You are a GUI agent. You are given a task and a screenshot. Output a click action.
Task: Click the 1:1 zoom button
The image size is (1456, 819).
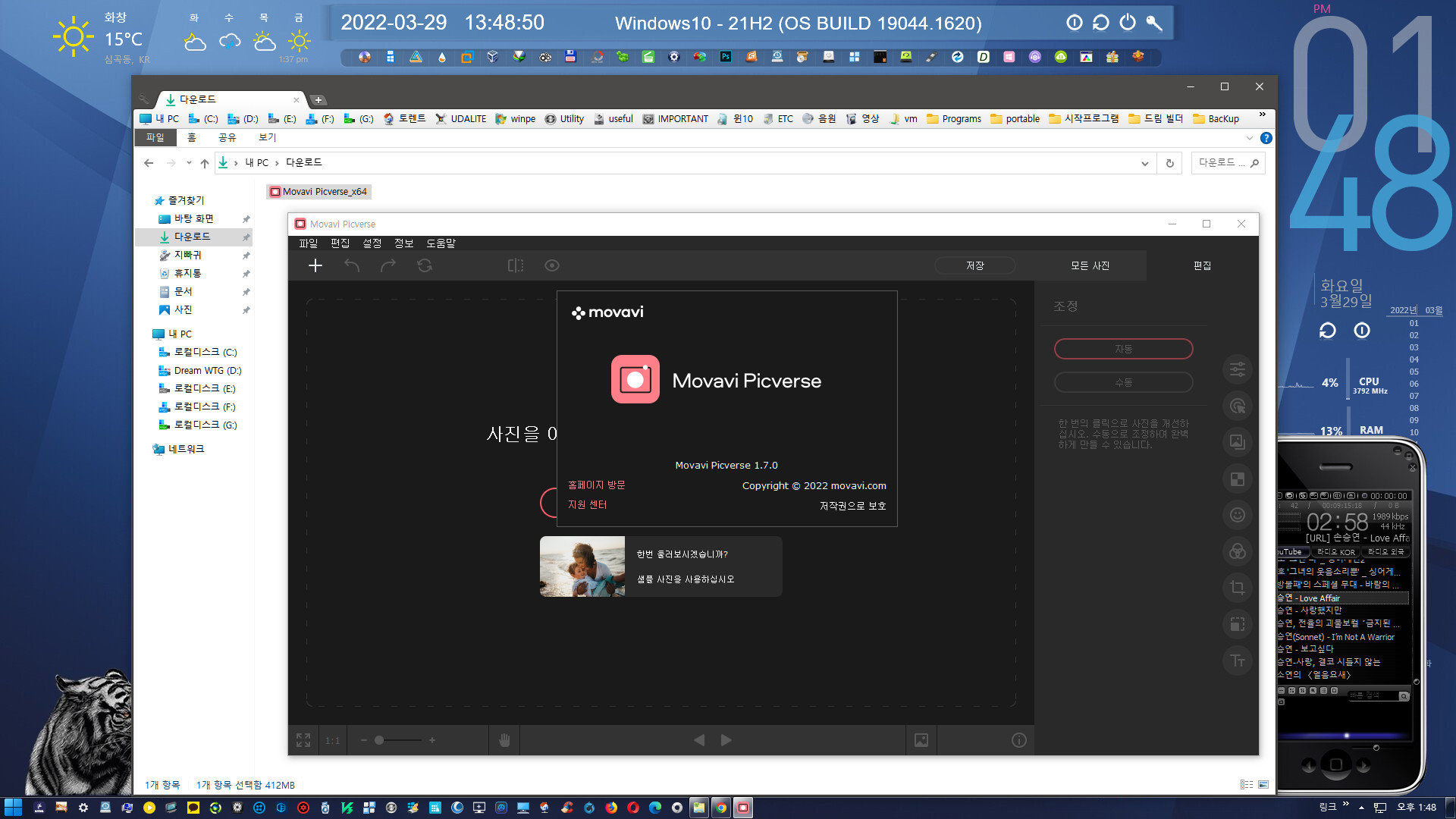coord(333,741)
